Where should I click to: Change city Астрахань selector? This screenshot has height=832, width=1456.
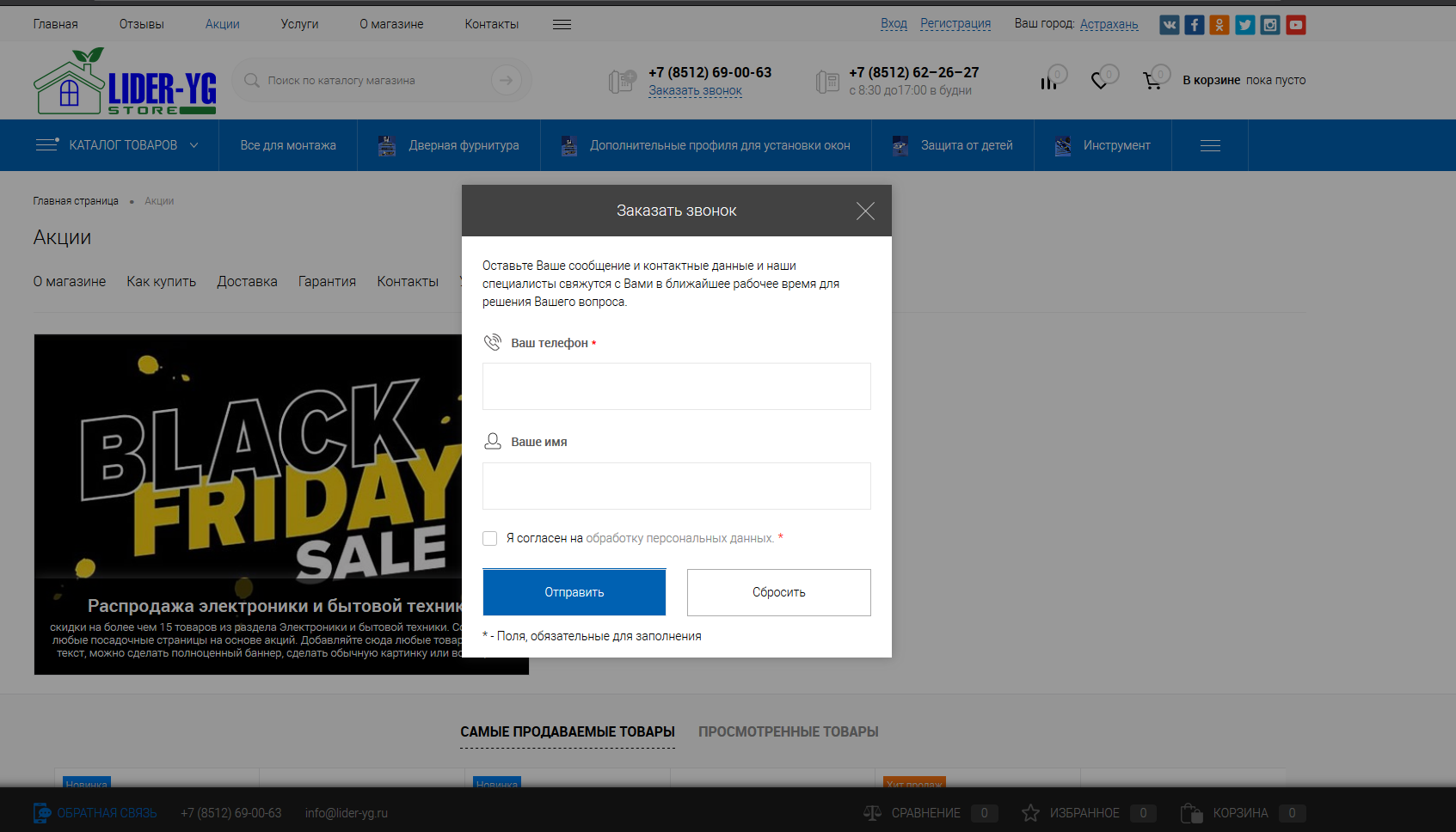(x=1109, y=24)
